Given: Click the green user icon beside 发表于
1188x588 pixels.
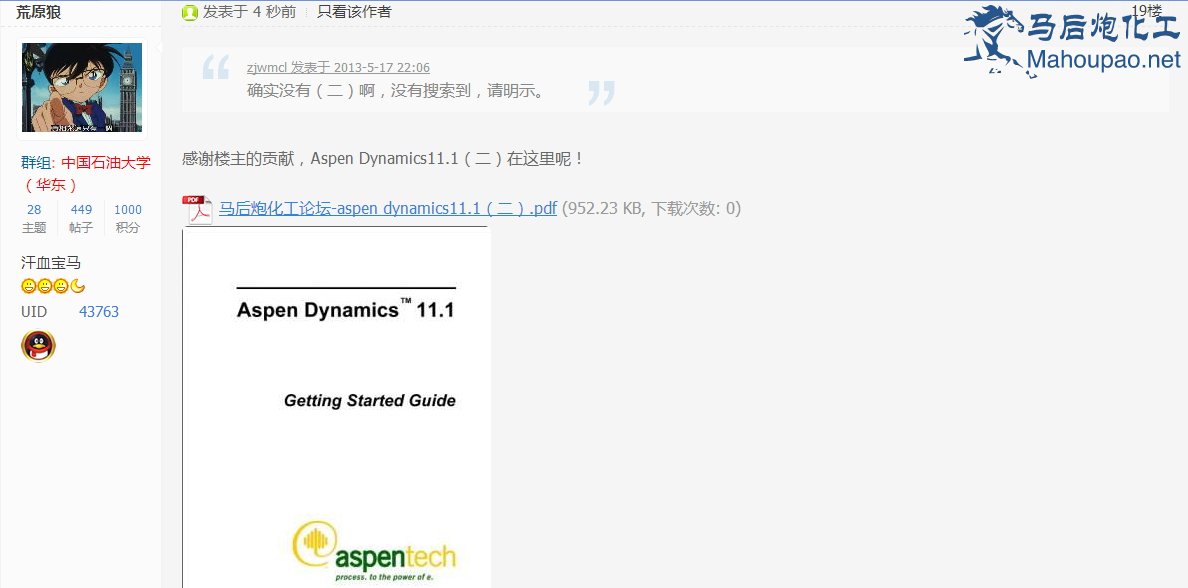Looking at the screenshot, I should pos(190,12).
